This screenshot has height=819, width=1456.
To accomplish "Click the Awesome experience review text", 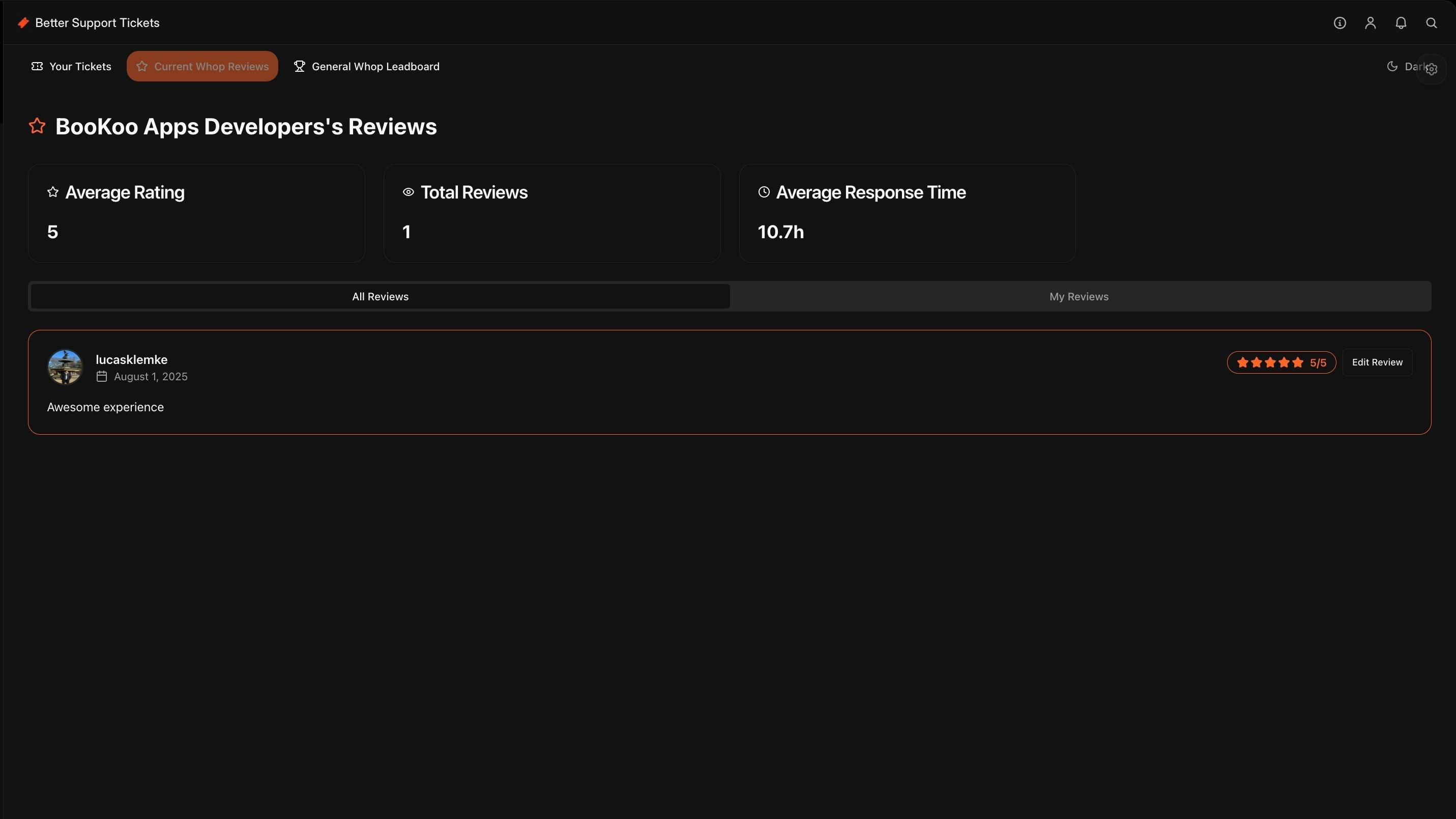I will [x=106, y=407].
